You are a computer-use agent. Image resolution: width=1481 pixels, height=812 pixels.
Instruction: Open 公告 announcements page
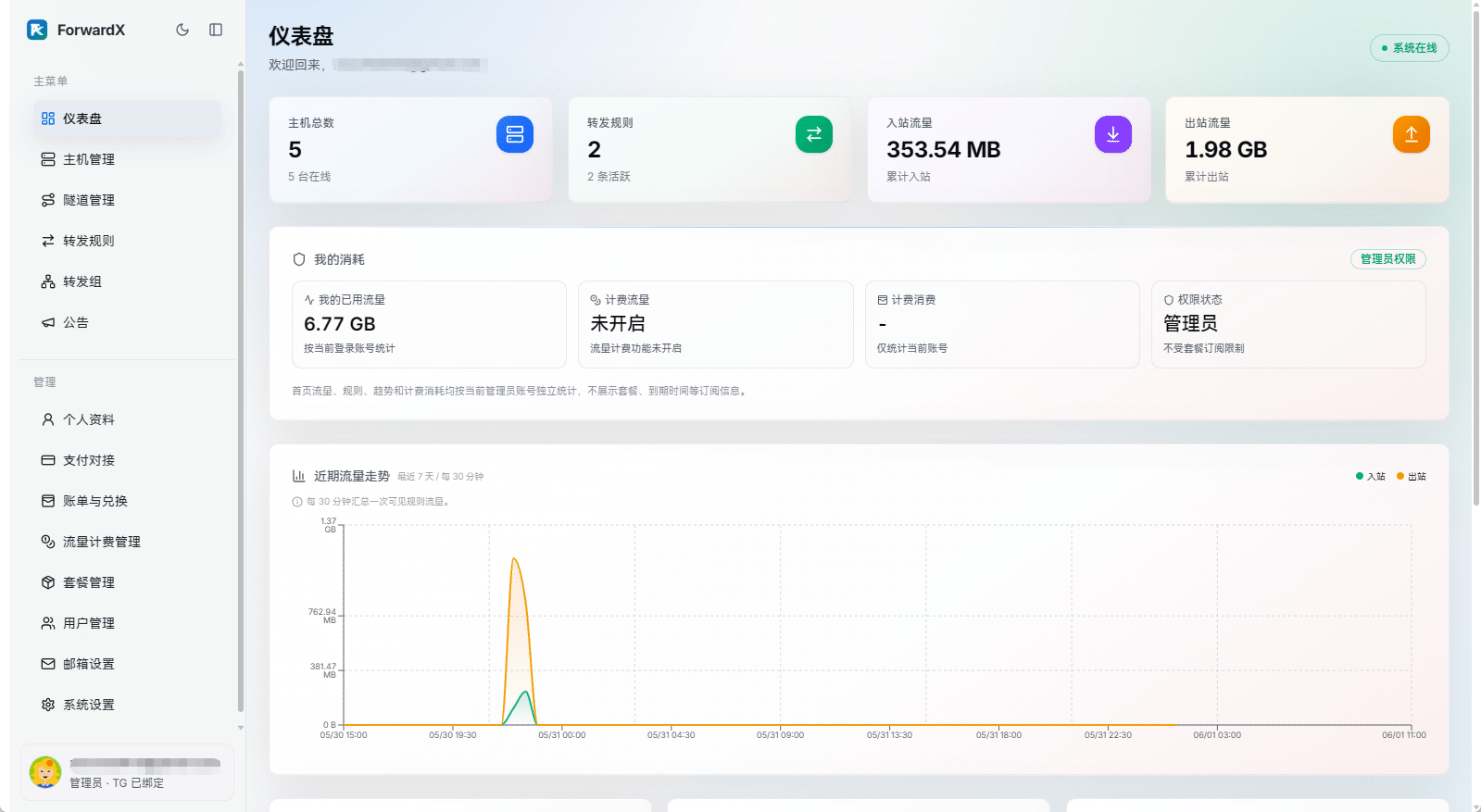click(x=128, y=322)
